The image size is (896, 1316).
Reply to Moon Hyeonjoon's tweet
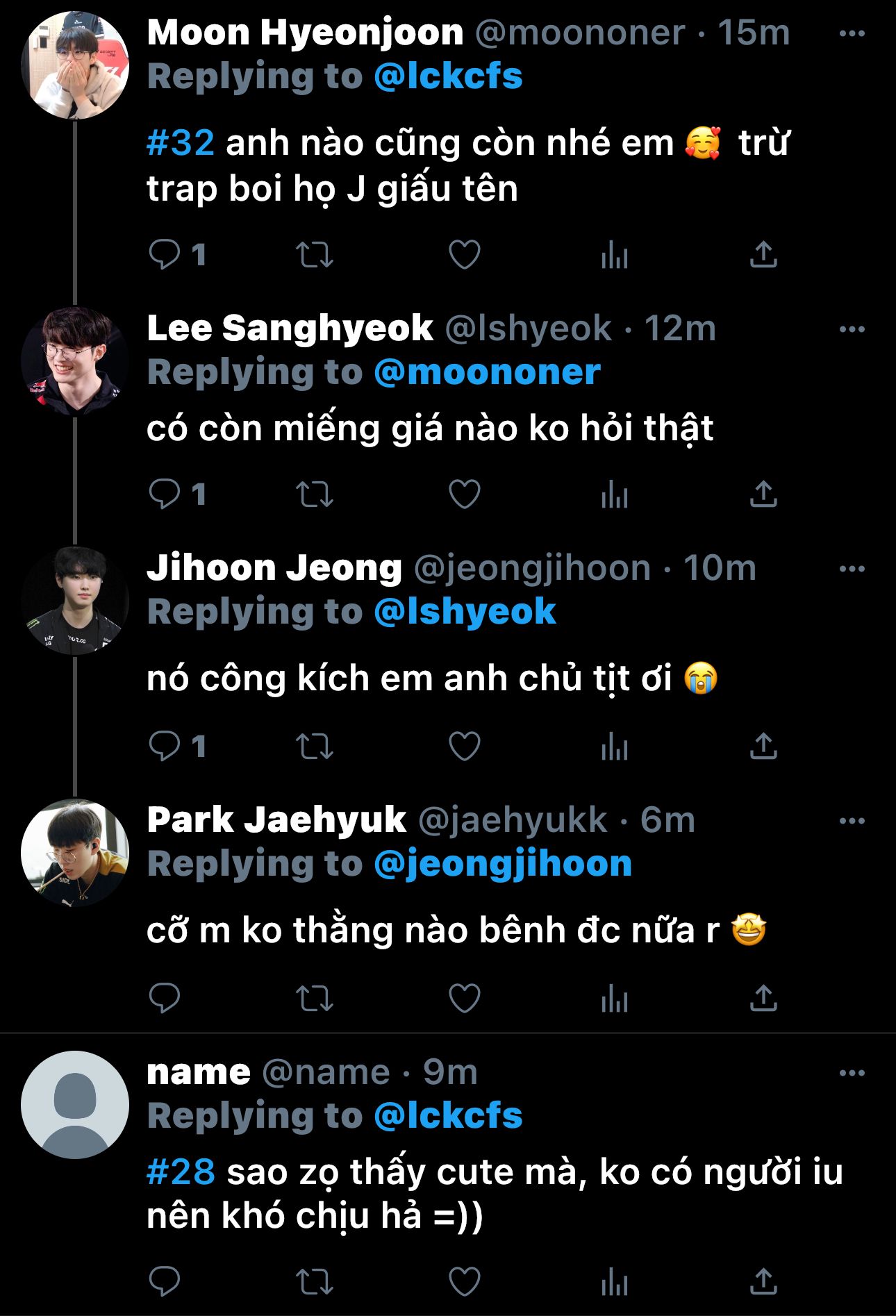point(165,255)
